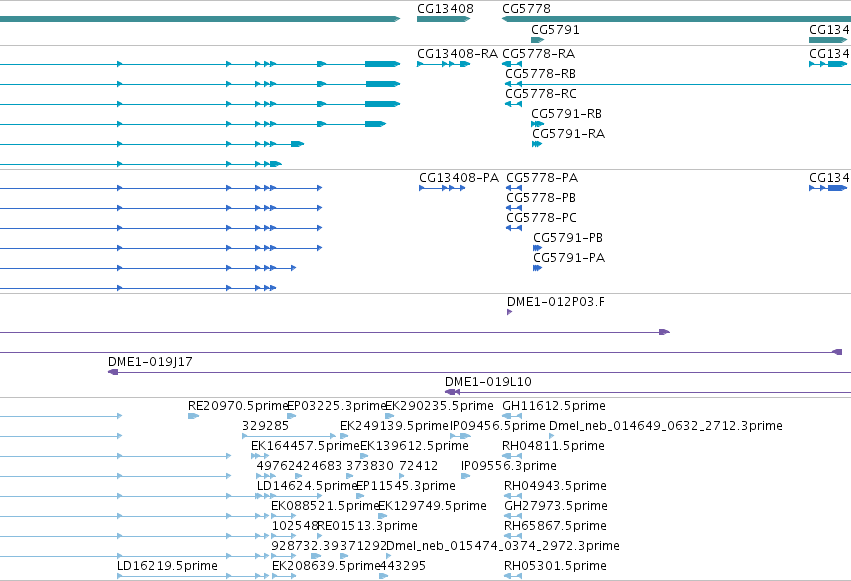Click protein CG5778-PB label
The height and width of the screenshot is (581, 851).
(x=541, y=198)
